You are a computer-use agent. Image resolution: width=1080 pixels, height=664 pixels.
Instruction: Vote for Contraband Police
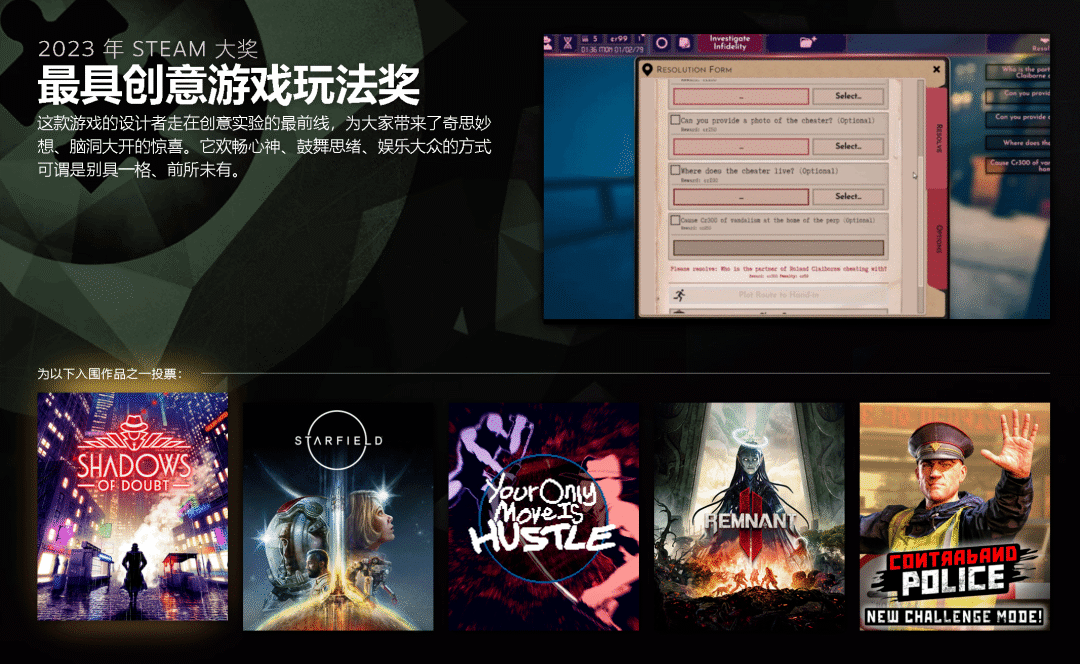(x=955, y=517)
